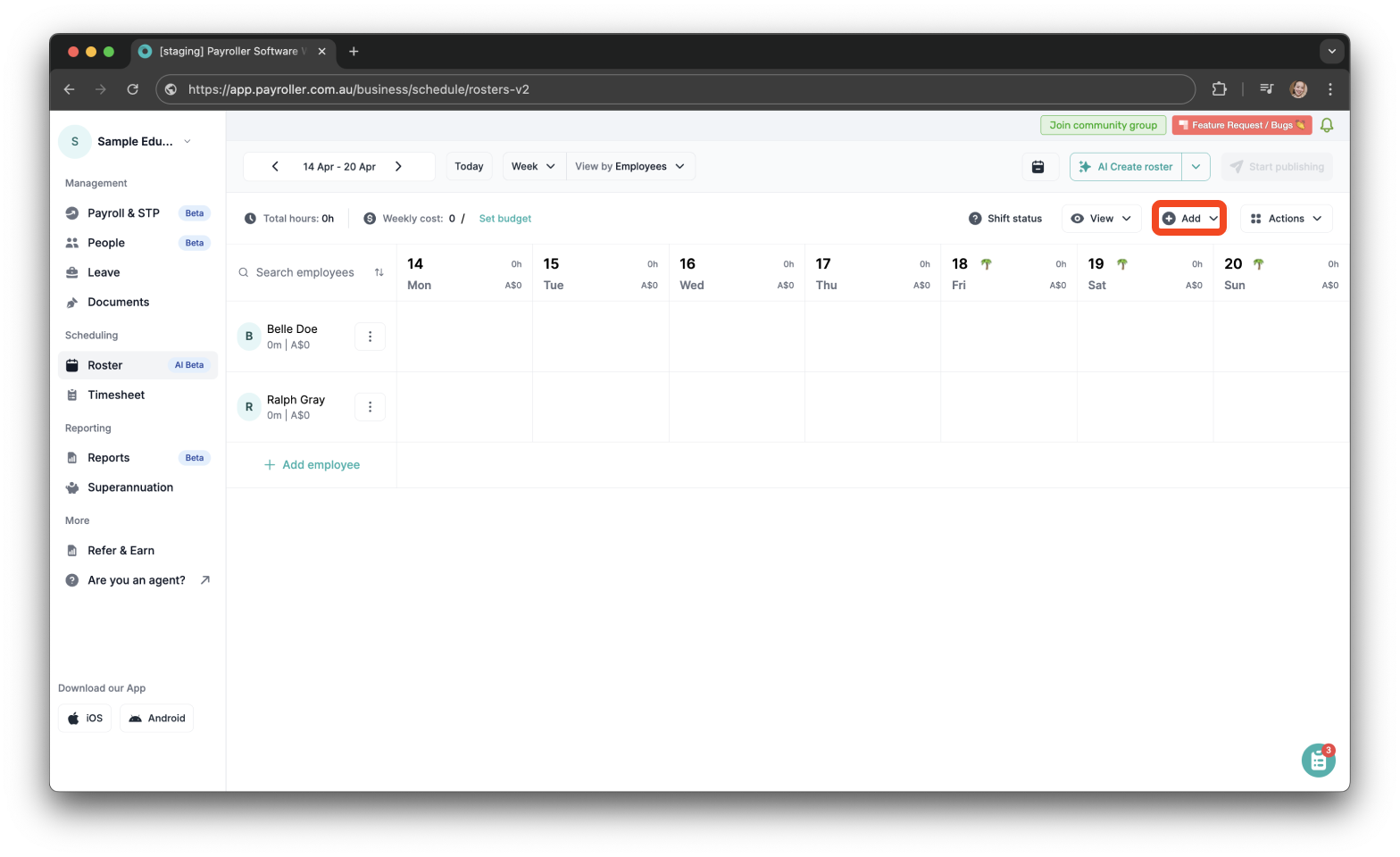The width and height of the screenshot is (1400, 857).
Task: Click Ralph Gray's Wednesday 16 shift cell
Action: (x=737, y=407)
